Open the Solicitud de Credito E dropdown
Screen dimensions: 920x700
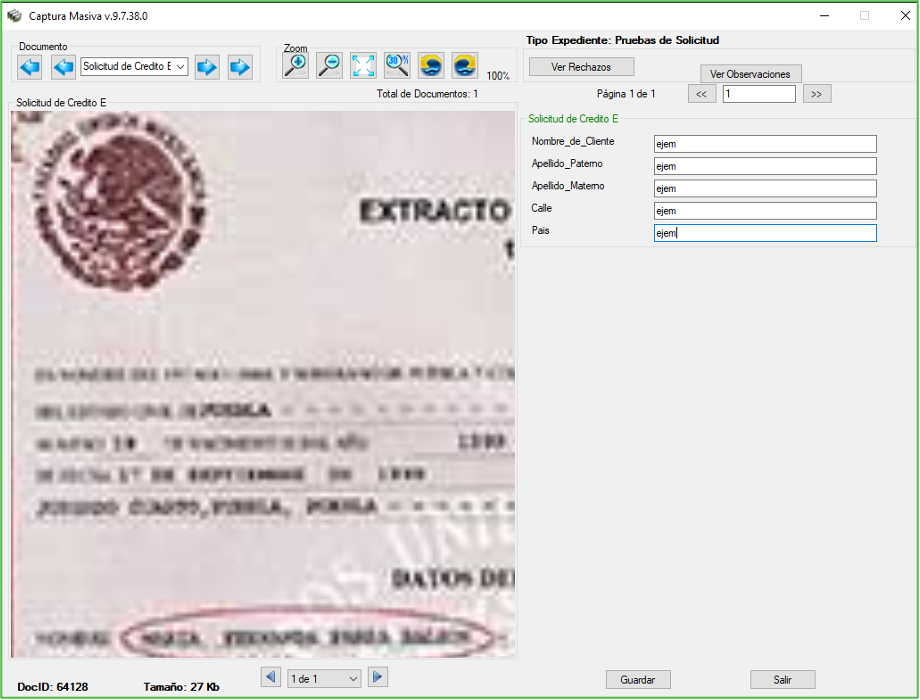click(134, 67)
